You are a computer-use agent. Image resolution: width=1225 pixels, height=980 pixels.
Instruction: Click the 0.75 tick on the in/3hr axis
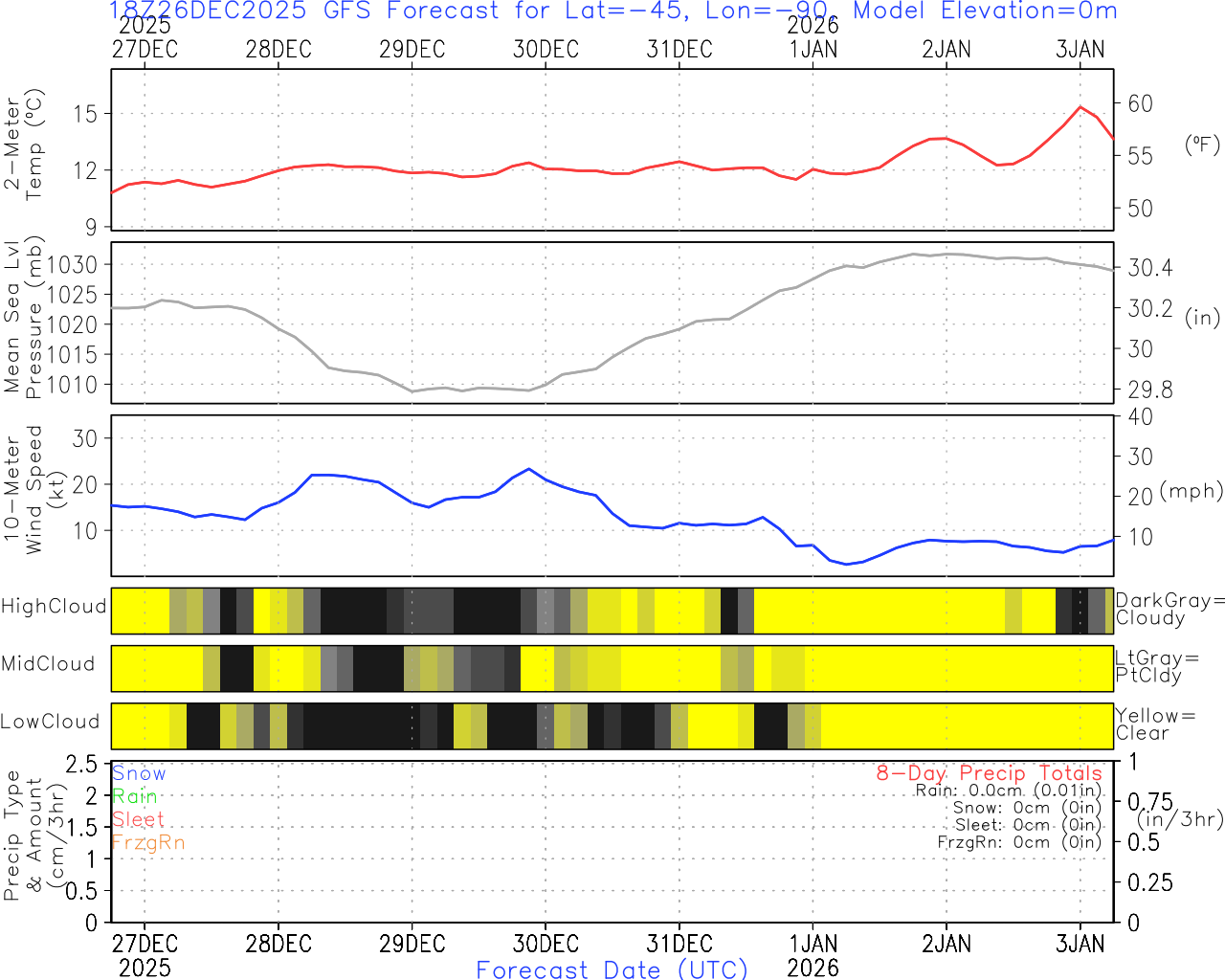1150,802
